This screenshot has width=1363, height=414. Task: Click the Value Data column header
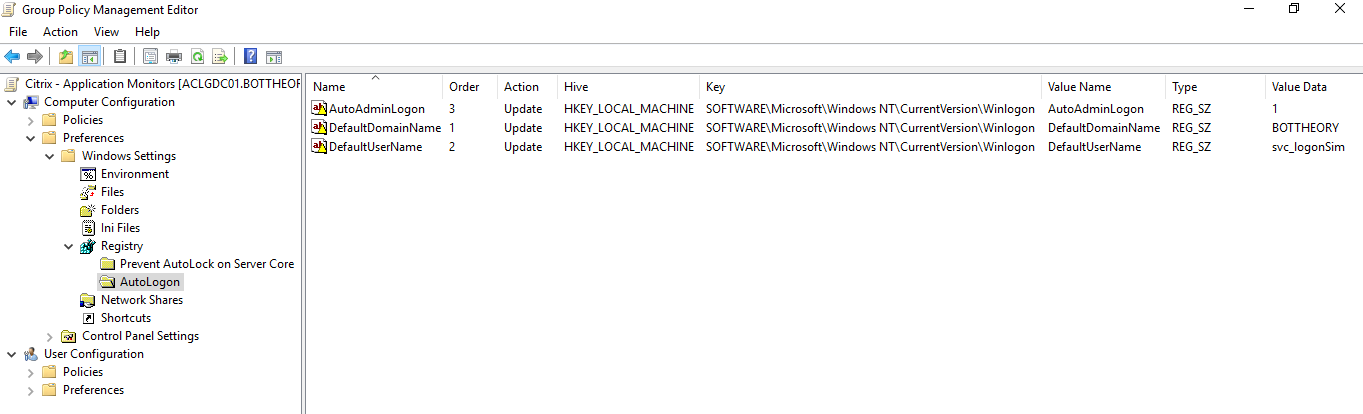pyautogui.click(x=1299, y=87)
